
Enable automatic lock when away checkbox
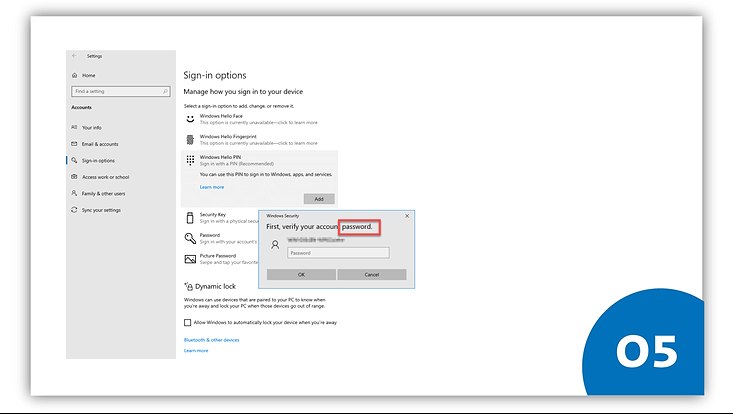(x=187, y=323)
